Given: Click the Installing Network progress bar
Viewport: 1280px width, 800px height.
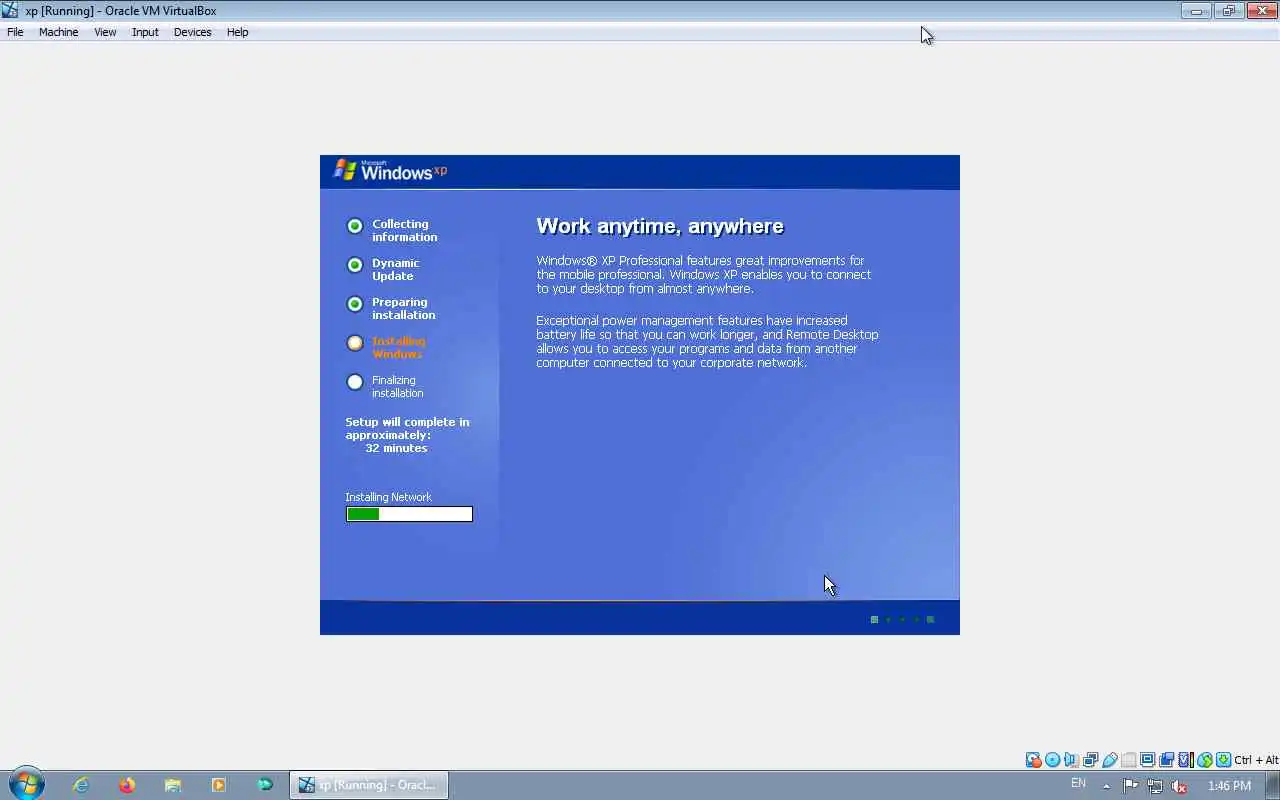Looking at the screenshot, I should tap(409, 514).
